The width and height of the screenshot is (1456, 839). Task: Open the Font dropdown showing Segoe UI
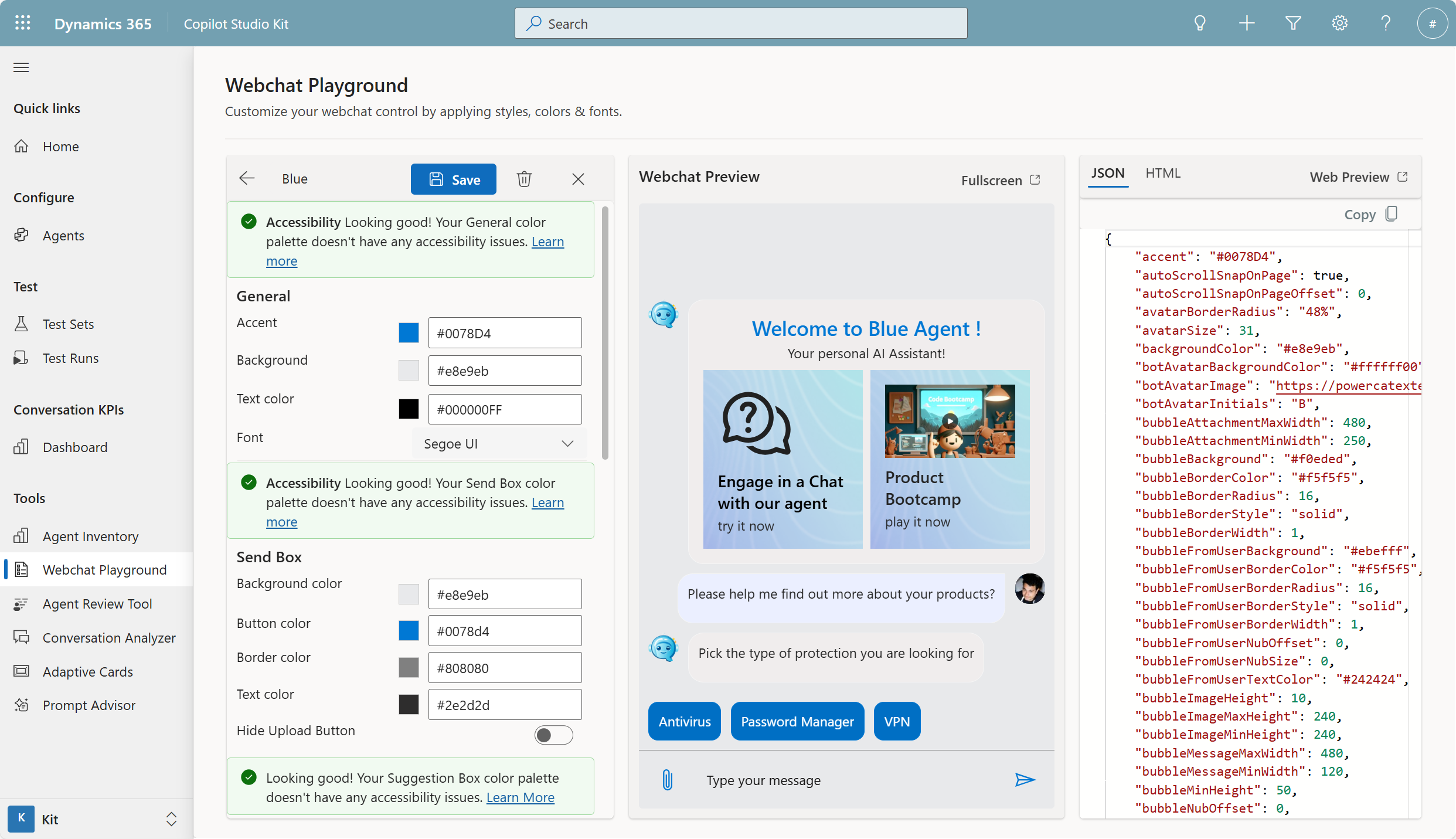(x=498, y=444)
